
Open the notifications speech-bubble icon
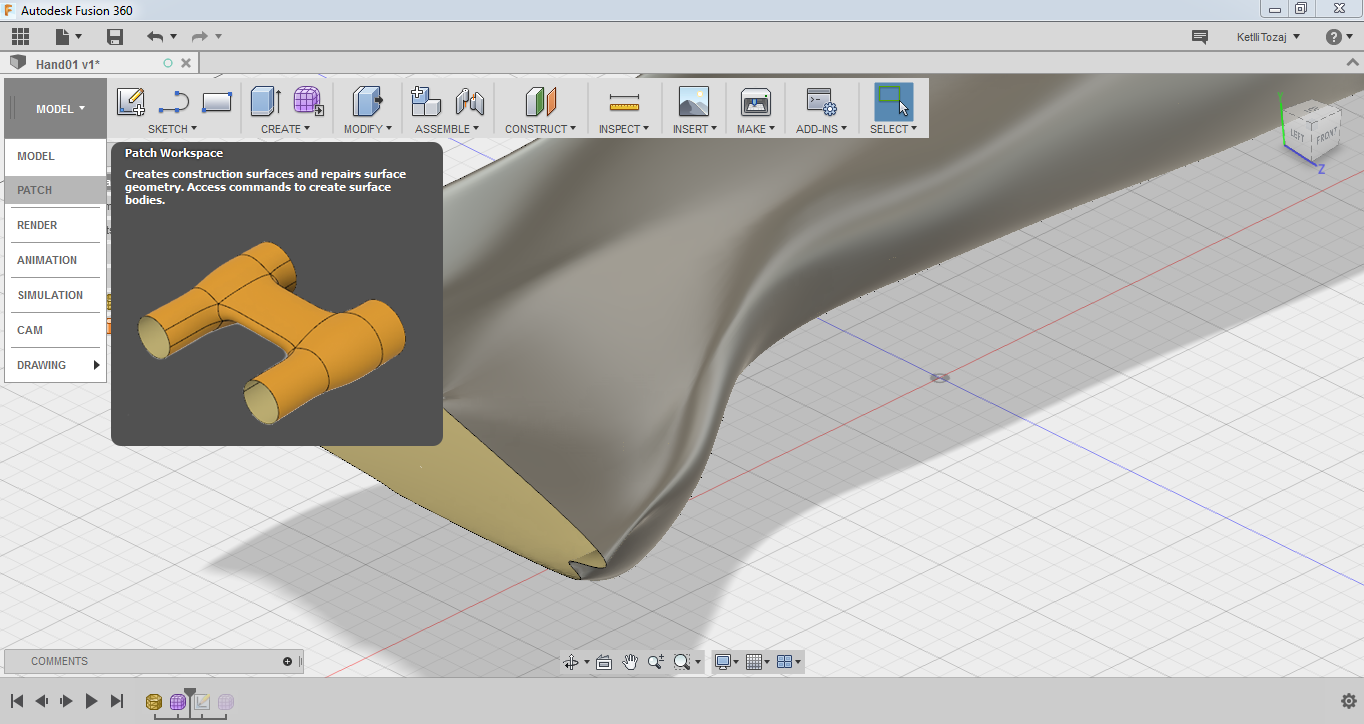pyautogui.click(x=1200, y=37)
